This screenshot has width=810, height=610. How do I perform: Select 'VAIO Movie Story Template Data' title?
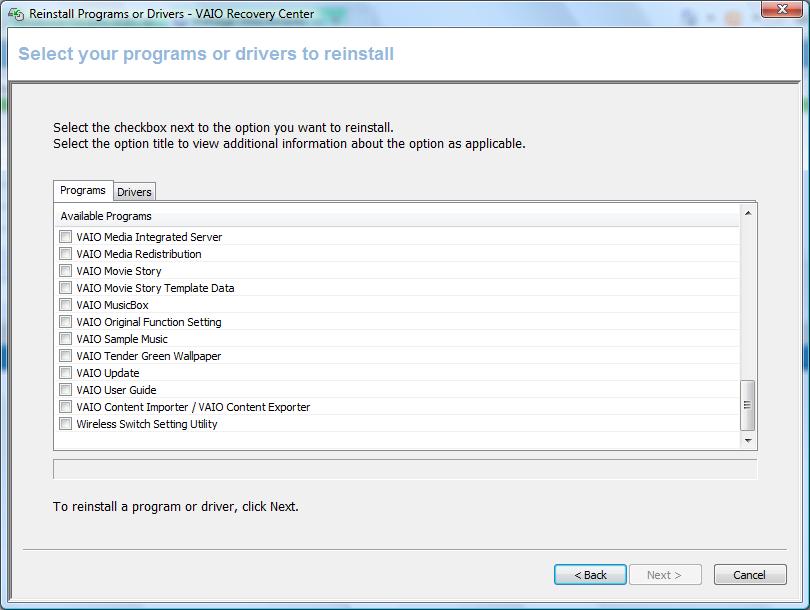point(155,288)
